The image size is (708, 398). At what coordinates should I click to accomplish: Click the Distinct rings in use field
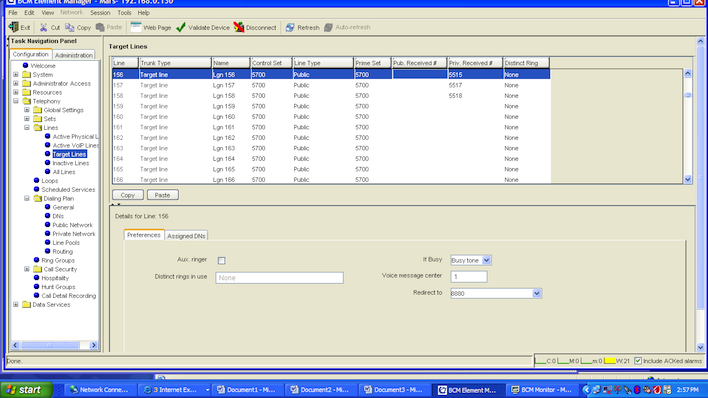[x=279, y=278]
